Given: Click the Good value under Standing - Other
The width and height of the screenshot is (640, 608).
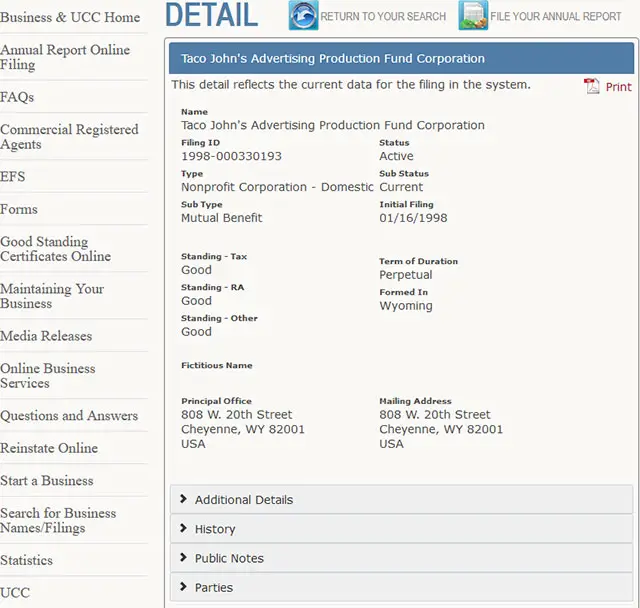Looking at the screenshot, I should click(196, 332).
